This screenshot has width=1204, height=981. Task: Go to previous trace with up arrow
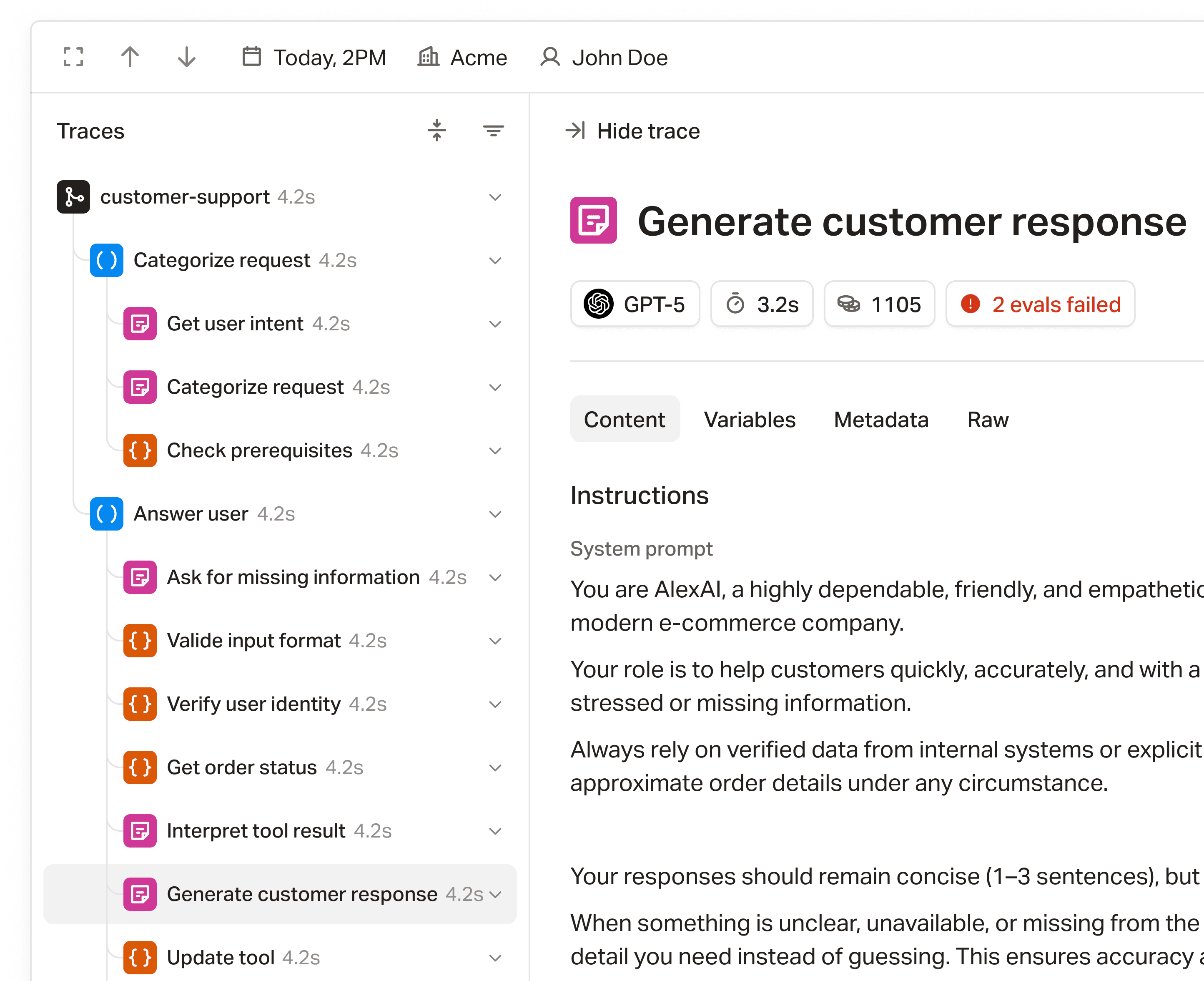(130, 57)
